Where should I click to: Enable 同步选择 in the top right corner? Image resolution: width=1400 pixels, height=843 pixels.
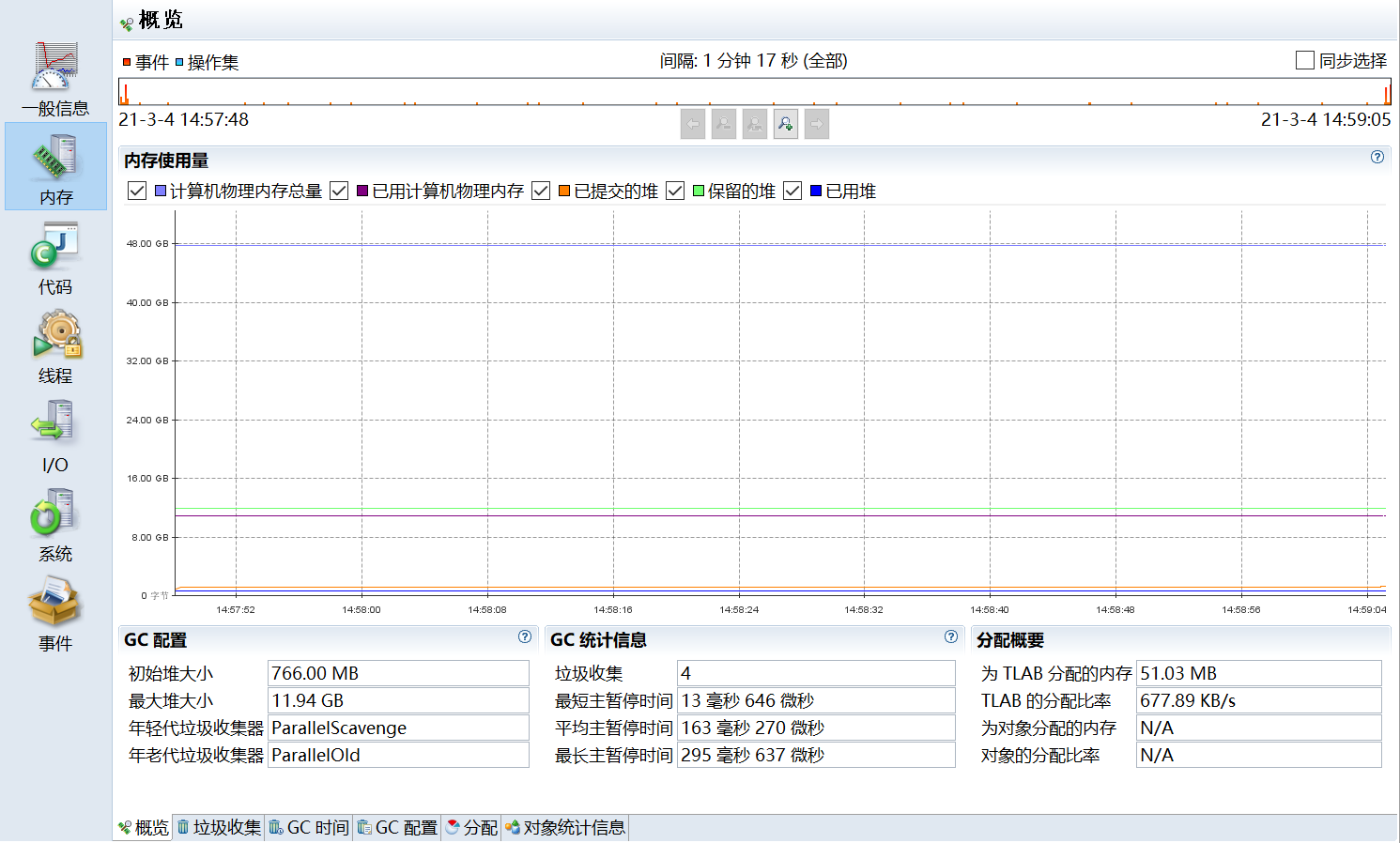pyautogui.click(x=1304, y=60)
